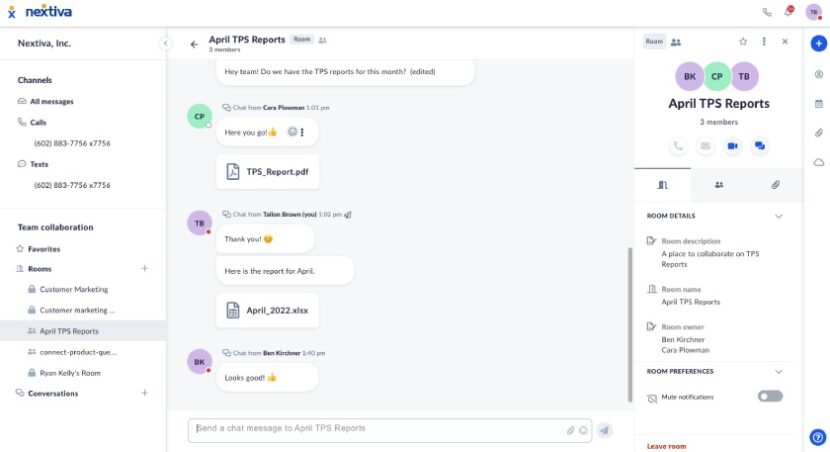The image size is (830, 452).
Task: Click the chat message input field
Action: (x=375, y=429)
